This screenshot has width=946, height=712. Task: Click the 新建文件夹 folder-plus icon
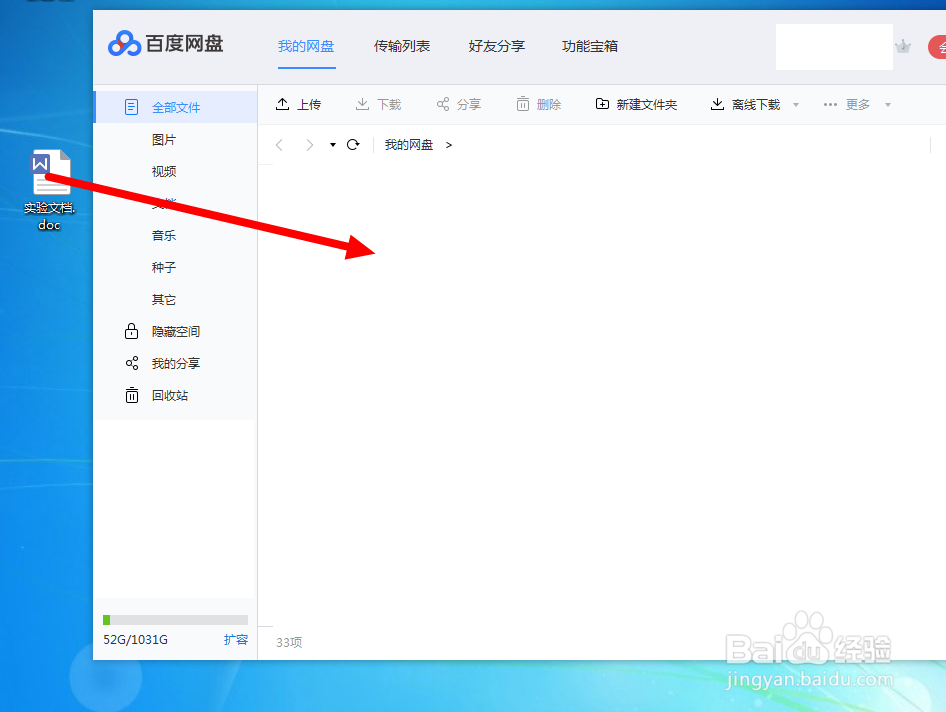tap(602, 104)
